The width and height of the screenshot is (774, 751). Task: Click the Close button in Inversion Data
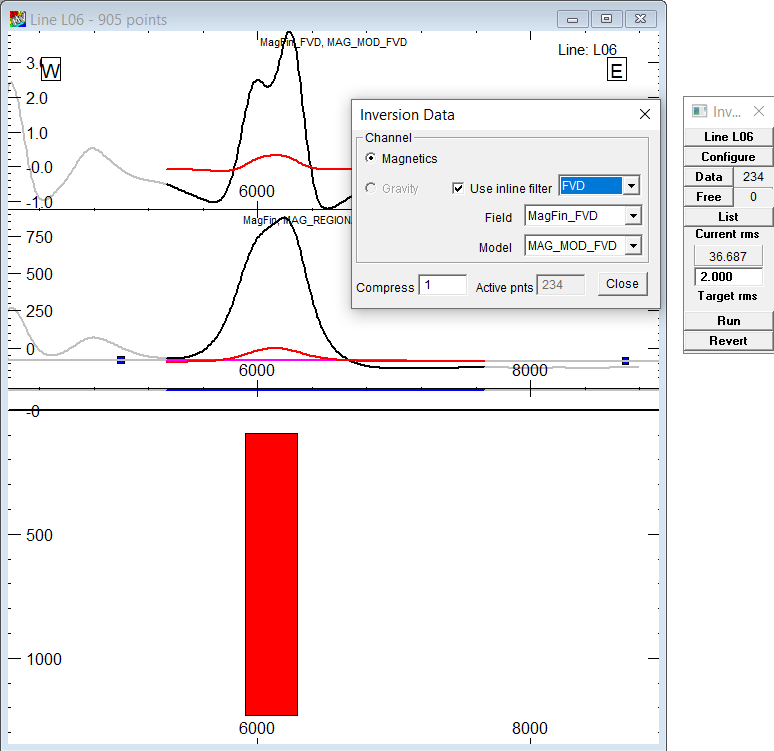tap(622, 284)
